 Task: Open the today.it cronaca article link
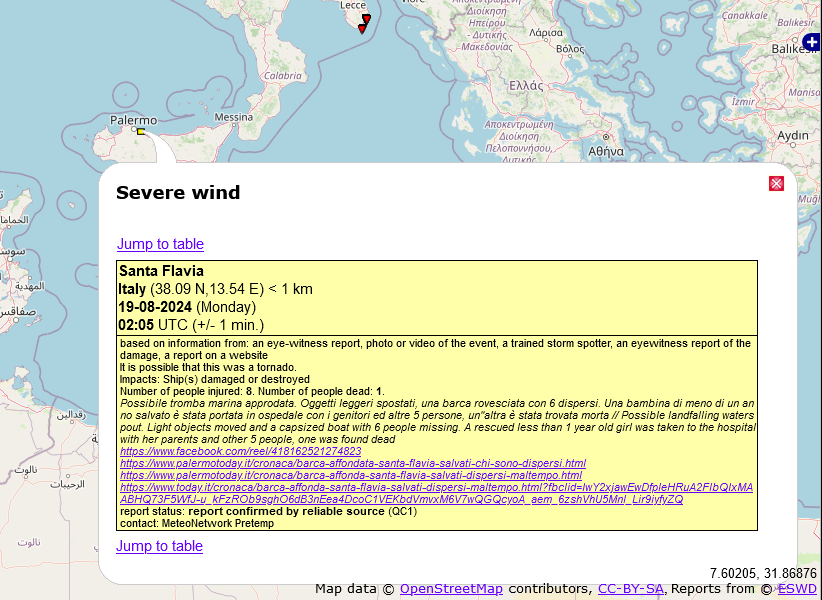436,493
